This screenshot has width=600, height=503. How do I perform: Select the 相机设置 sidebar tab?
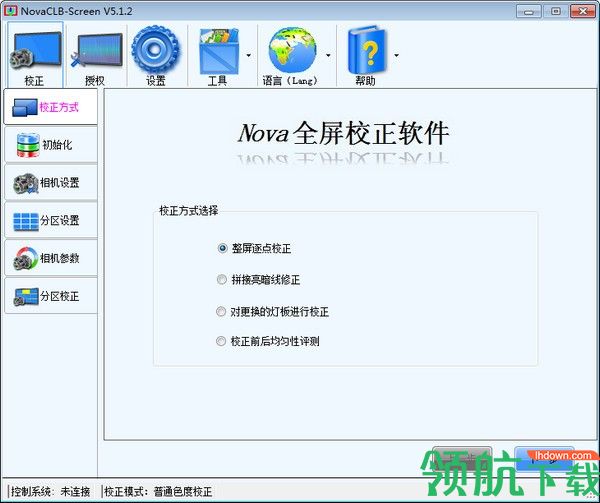click(51, 182)
